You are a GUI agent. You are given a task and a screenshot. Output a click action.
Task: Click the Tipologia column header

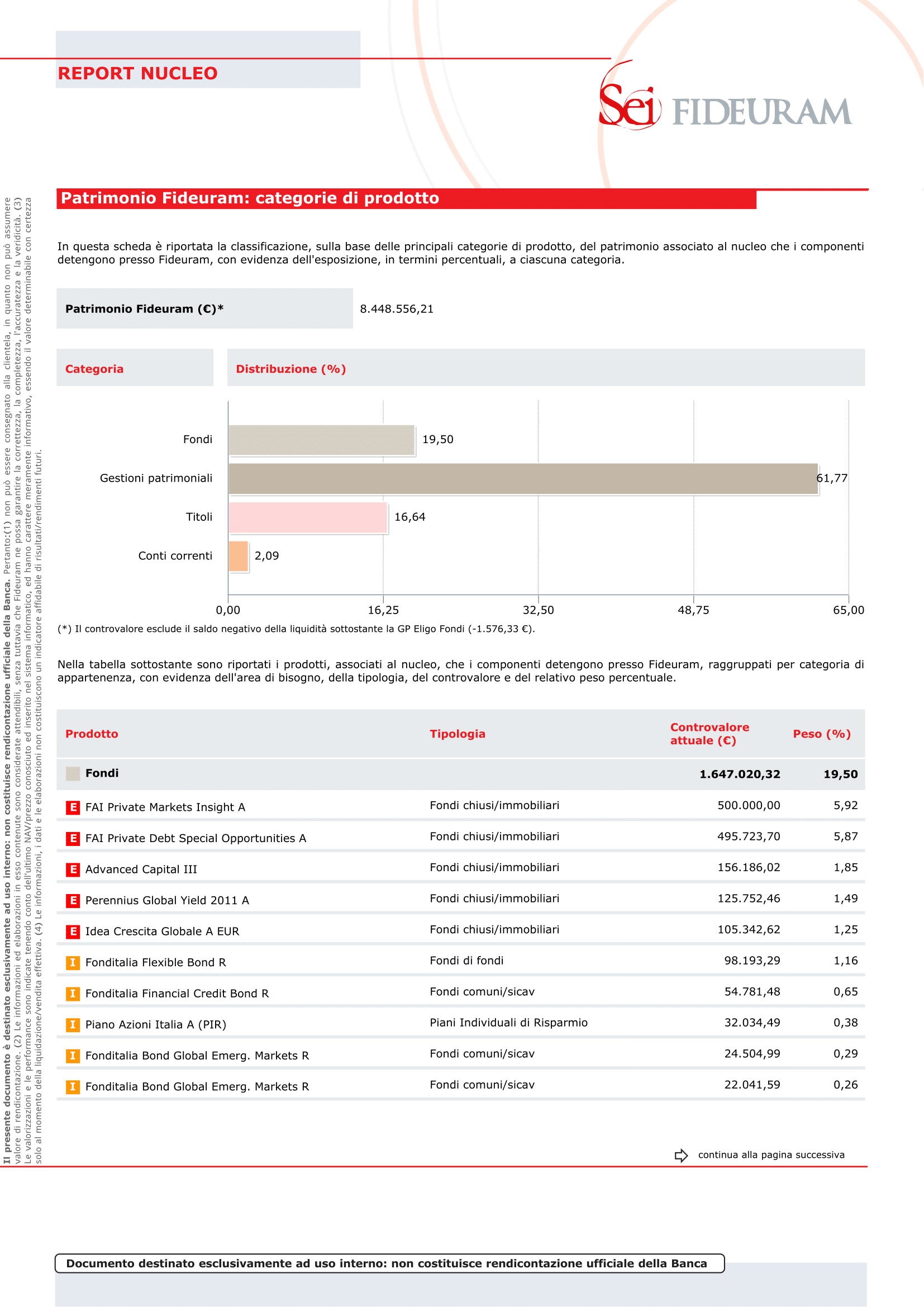pyautogui.click(x=458, y=734)
